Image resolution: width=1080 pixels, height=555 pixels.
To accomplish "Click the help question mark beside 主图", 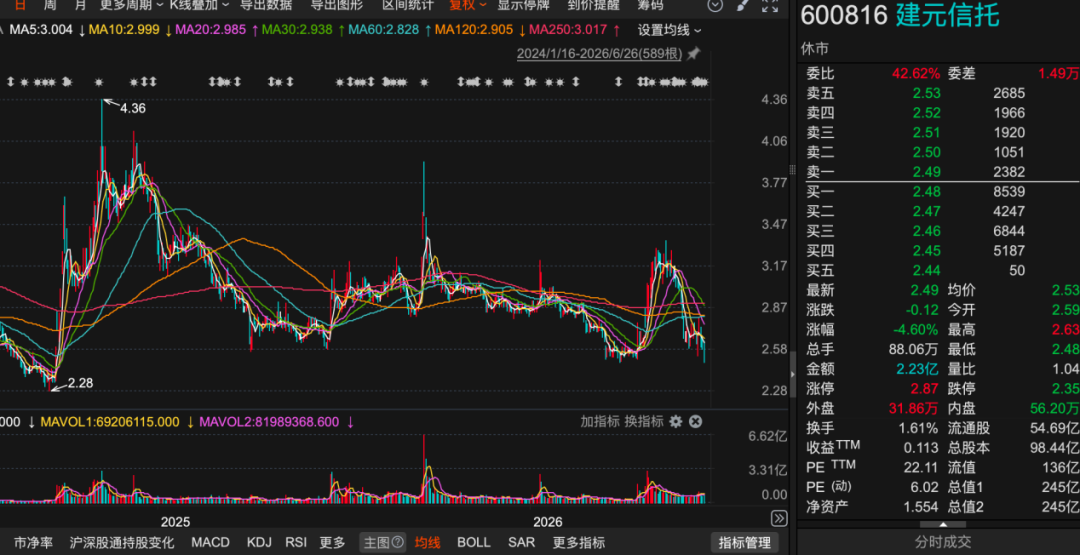I will click(x=397, y=543).
